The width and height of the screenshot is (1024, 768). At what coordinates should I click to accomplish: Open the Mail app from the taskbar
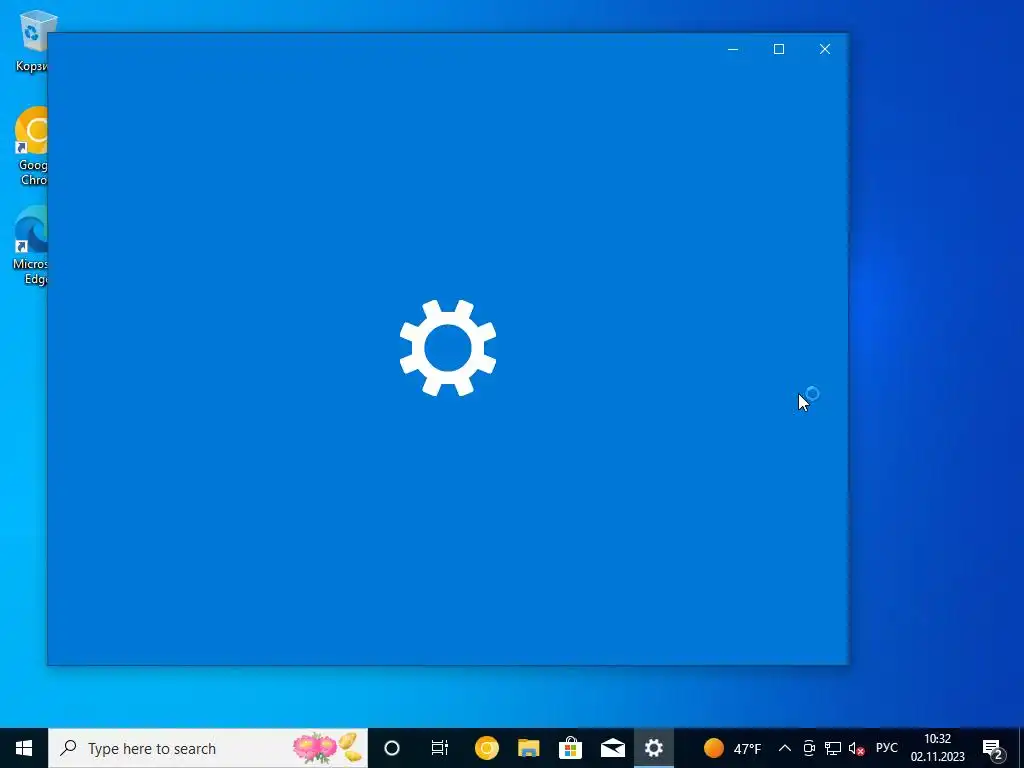click(613, 748)
